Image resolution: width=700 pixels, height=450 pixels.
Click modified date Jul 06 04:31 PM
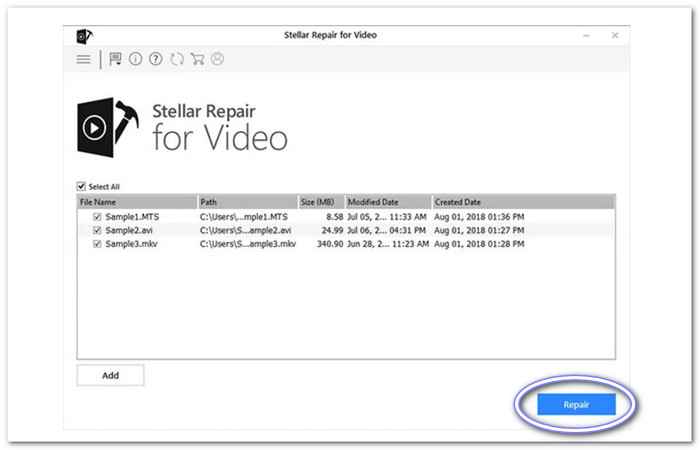(x=387, y=230)
